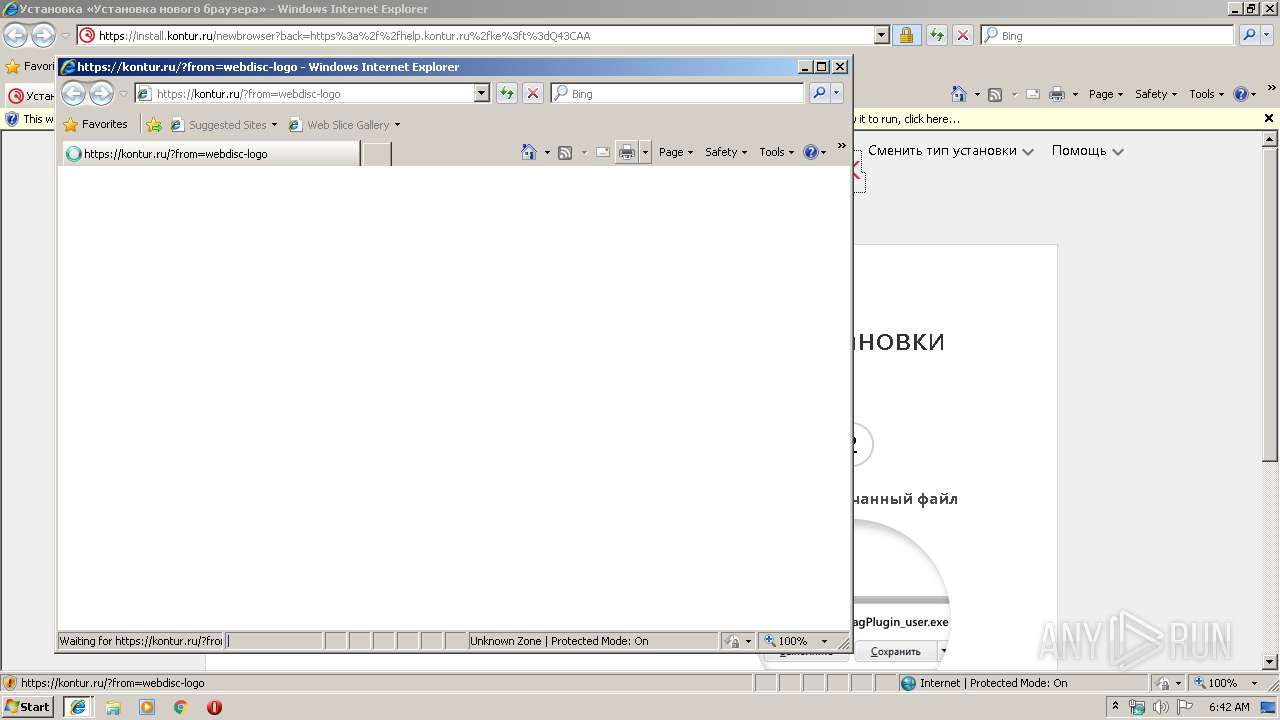Stop loading in front kontur.ru window
Screen dimensions: 1280x720
point(533,93)
